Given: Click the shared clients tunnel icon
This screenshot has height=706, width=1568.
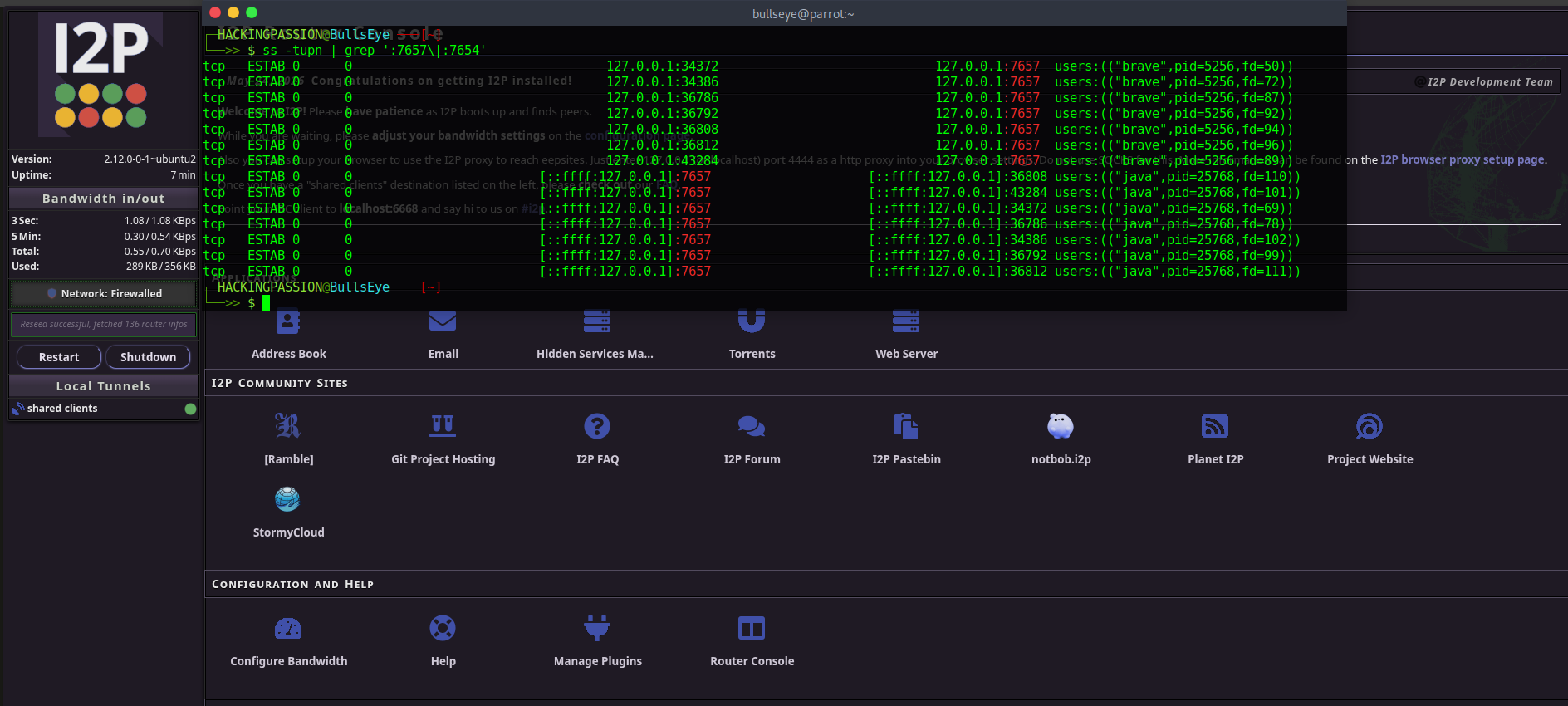Looking at the screenshot, I should [x=18, y=409].
